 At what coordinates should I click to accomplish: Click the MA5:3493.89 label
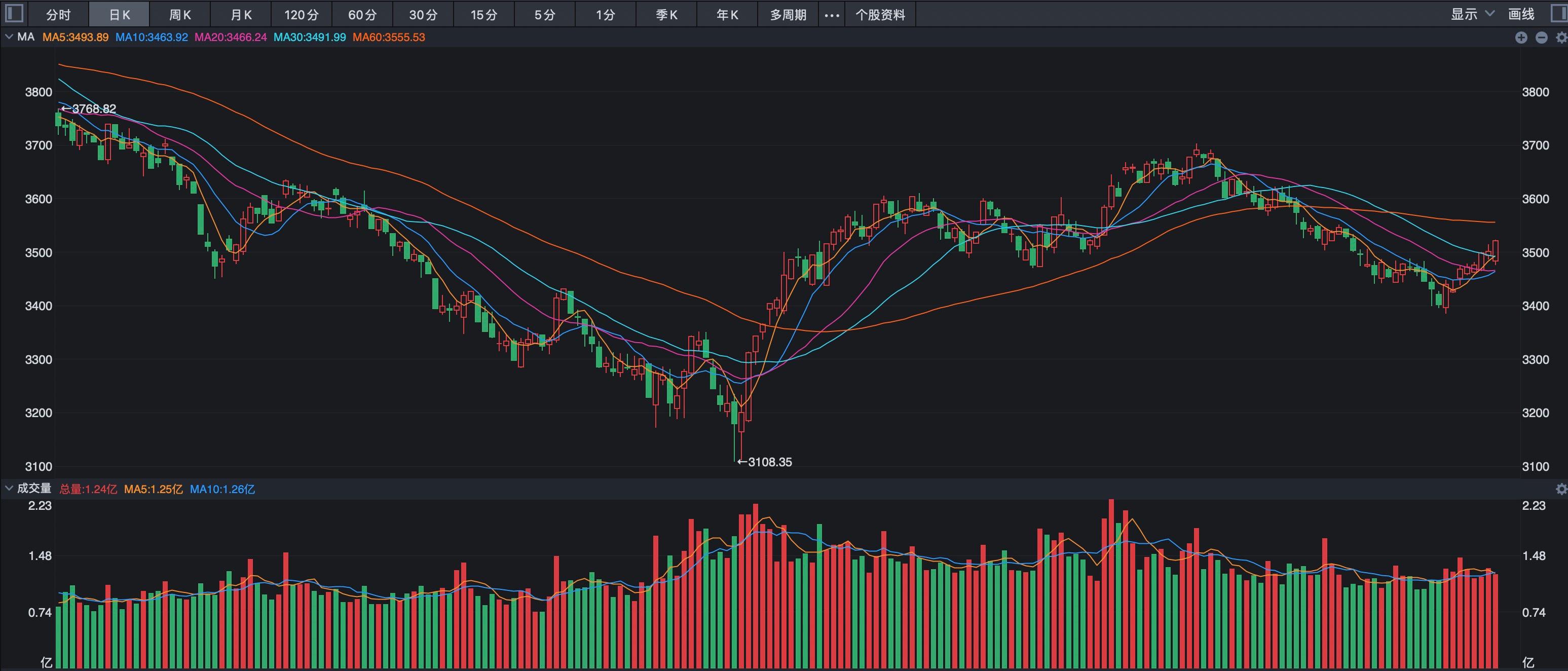click(76, 37)
